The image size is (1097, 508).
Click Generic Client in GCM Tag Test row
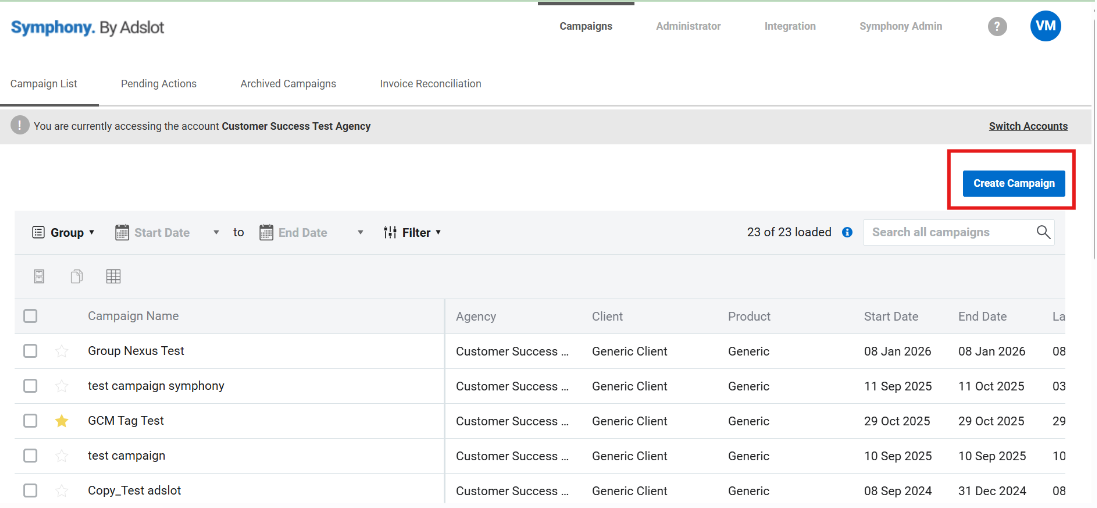[x=630, y=421]
